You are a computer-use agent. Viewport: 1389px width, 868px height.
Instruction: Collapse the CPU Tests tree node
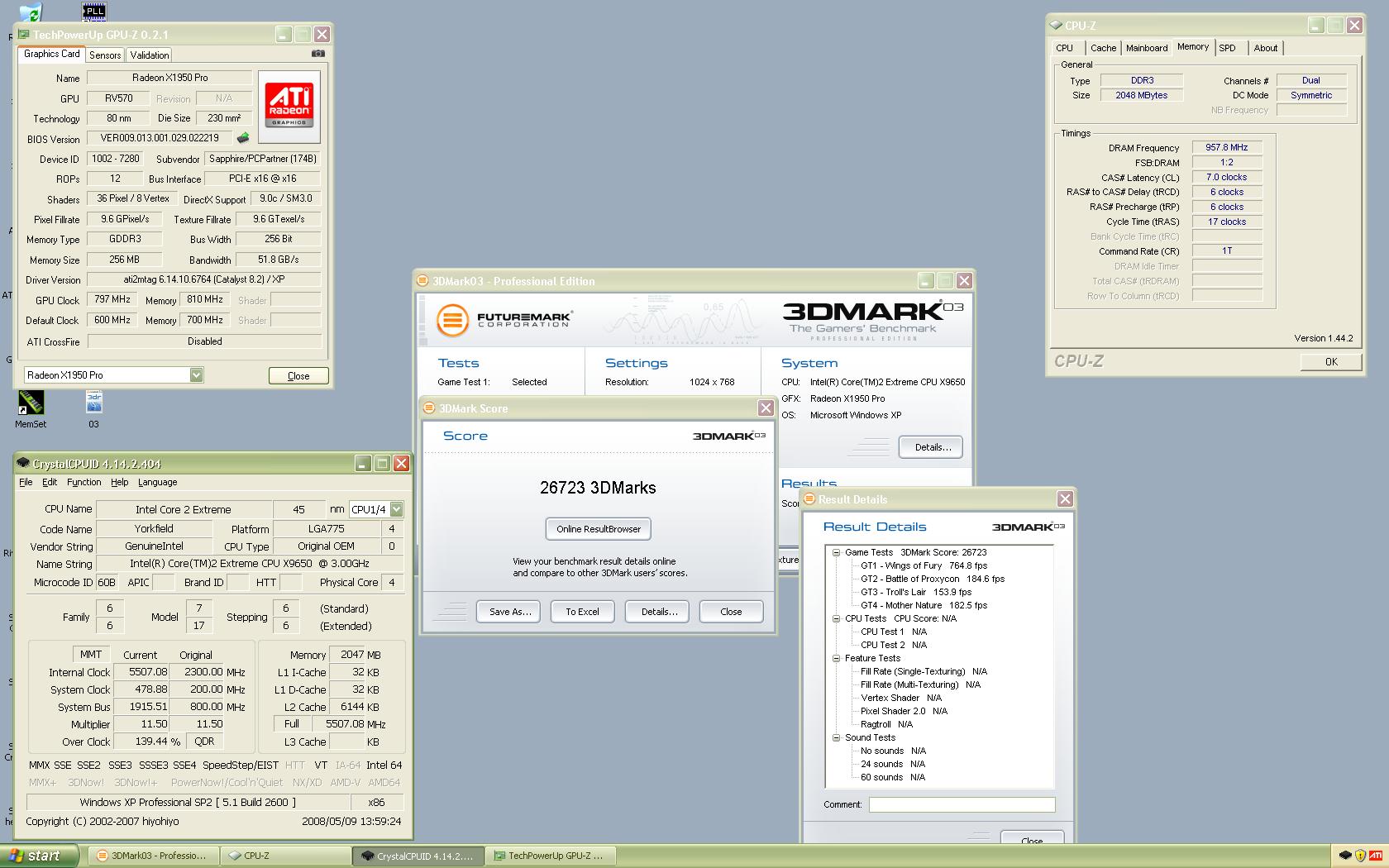click(x=836, y=618)
